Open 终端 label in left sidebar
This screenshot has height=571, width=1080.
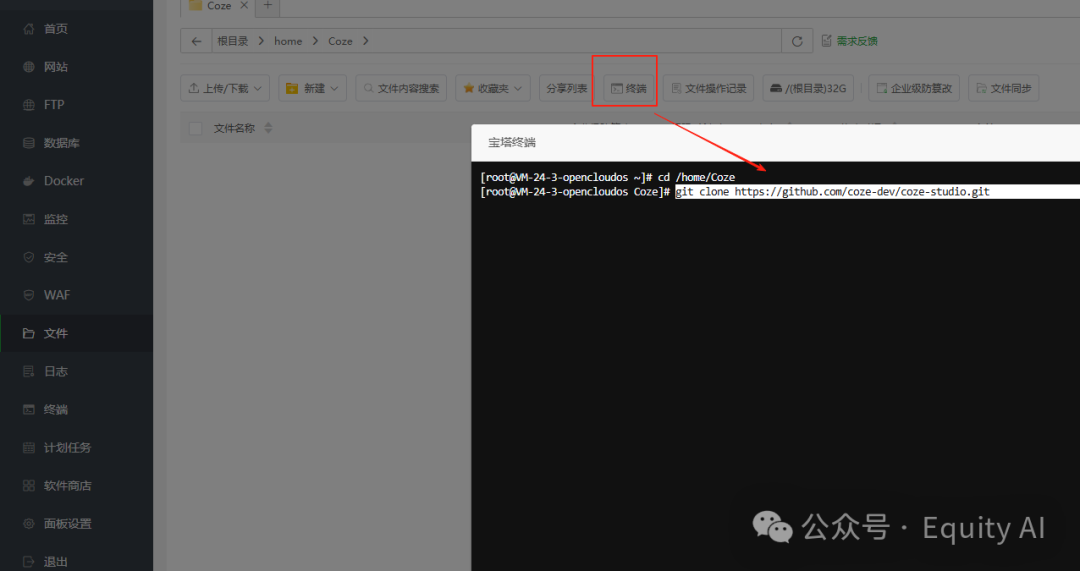tap(56, 409)
